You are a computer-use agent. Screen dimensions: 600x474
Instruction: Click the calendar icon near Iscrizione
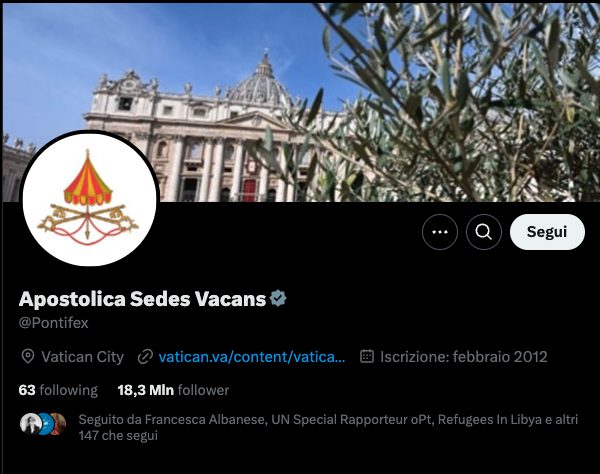click(367, 356)
